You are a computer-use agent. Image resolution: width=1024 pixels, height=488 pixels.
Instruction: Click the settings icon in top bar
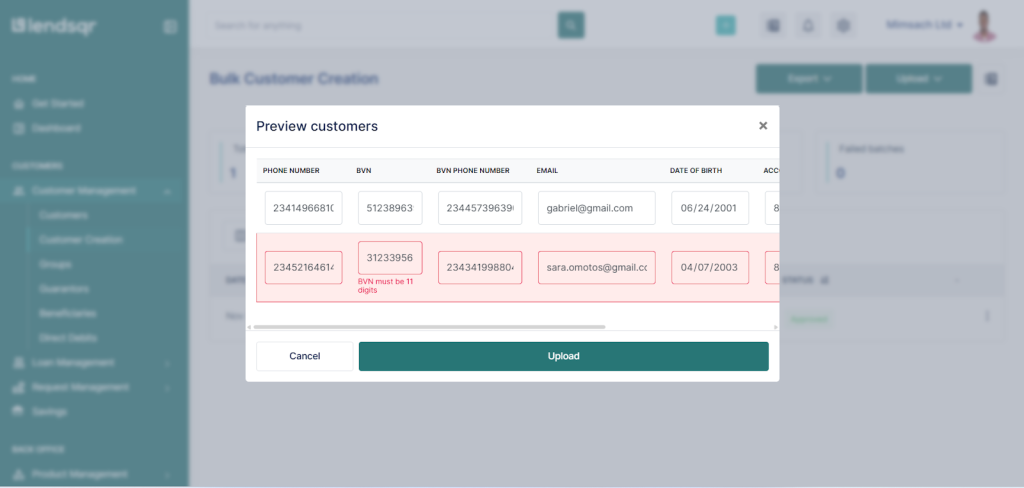point(843,26)
